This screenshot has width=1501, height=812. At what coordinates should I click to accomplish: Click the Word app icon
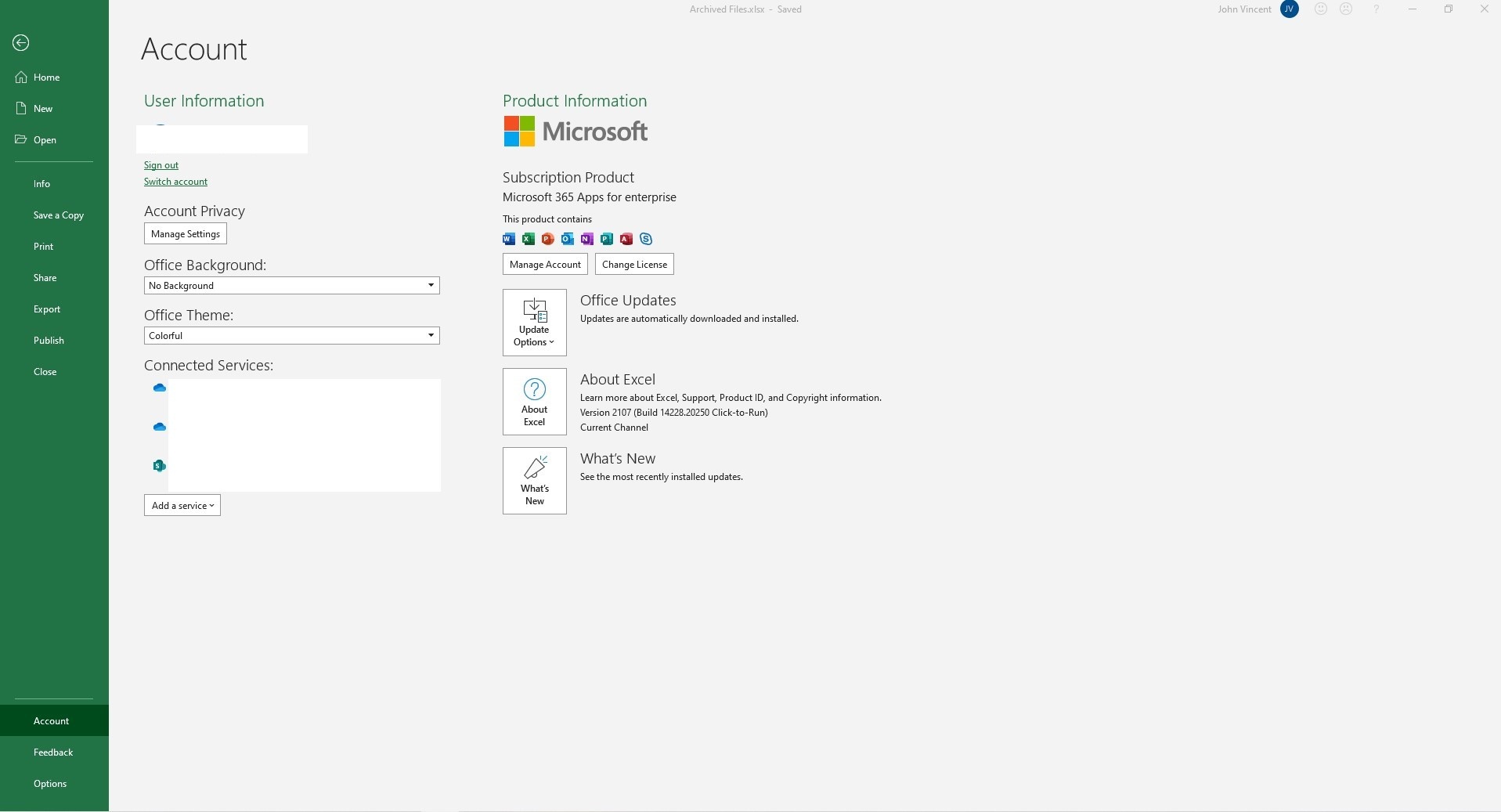pyautogui.click(x=509, y=239)
